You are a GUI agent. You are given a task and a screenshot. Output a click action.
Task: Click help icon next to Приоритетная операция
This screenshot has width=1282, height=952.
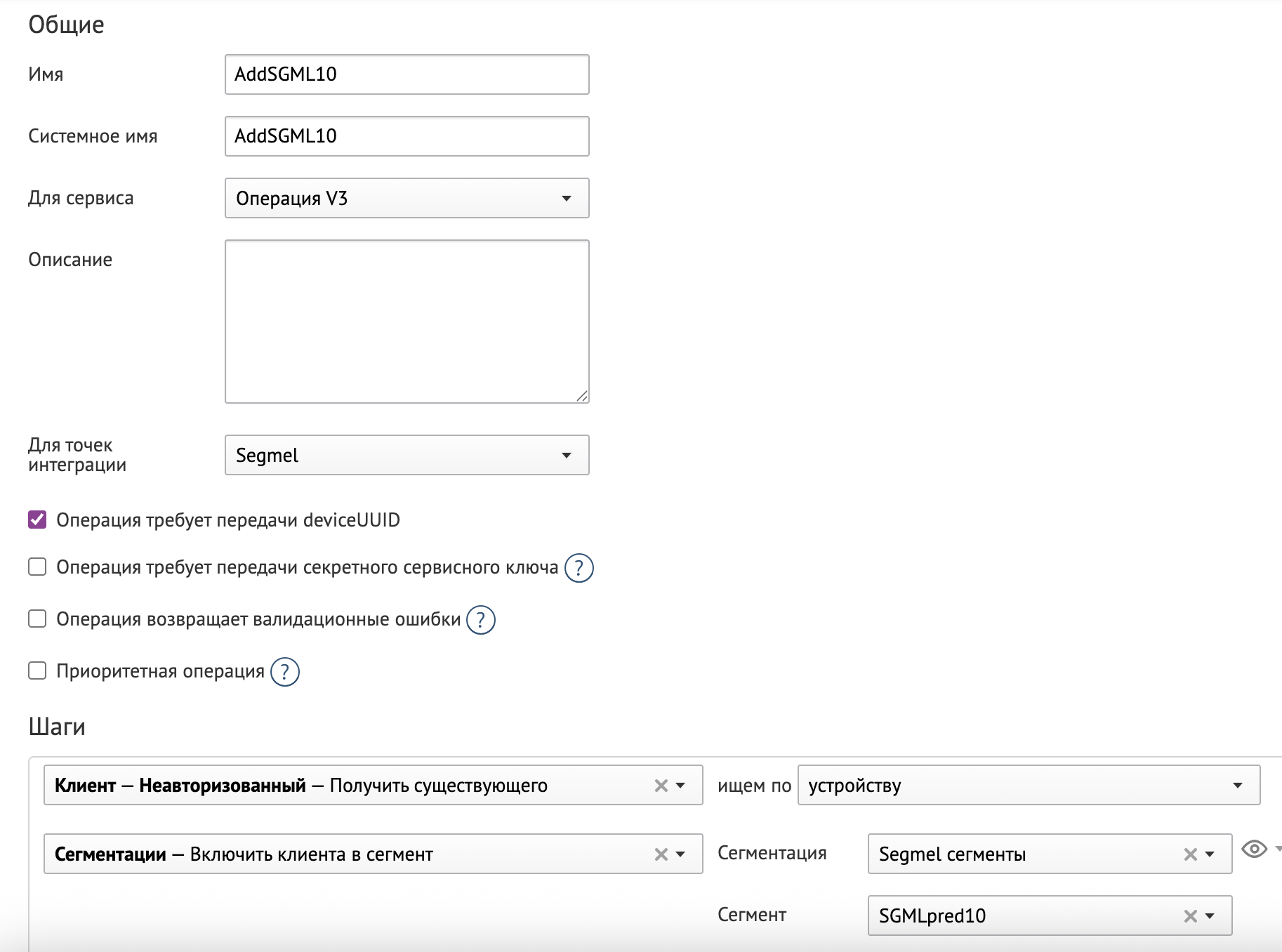point(285,672)
